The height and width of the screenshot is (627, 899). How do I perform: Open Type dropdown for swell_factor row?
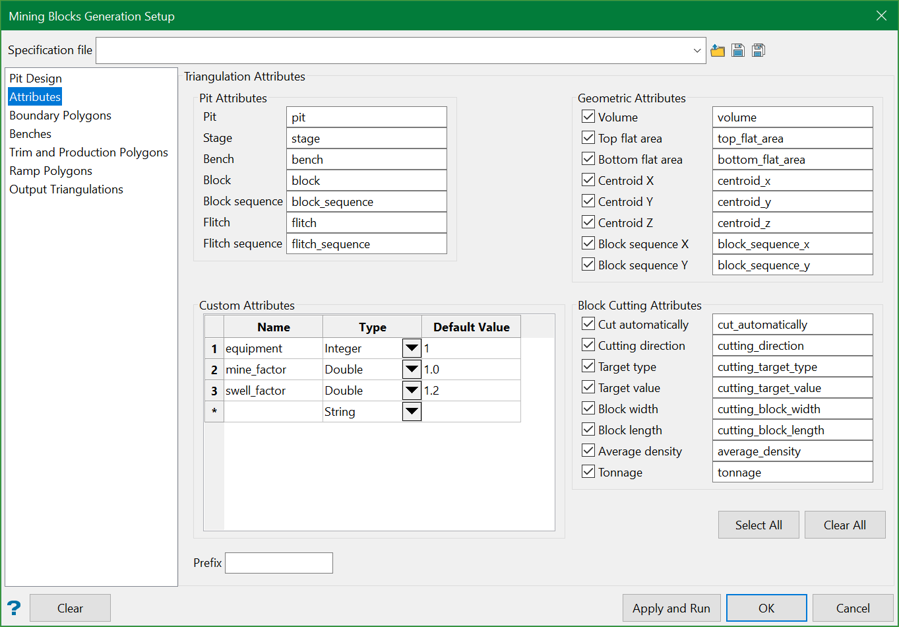(x=411, y=390)
